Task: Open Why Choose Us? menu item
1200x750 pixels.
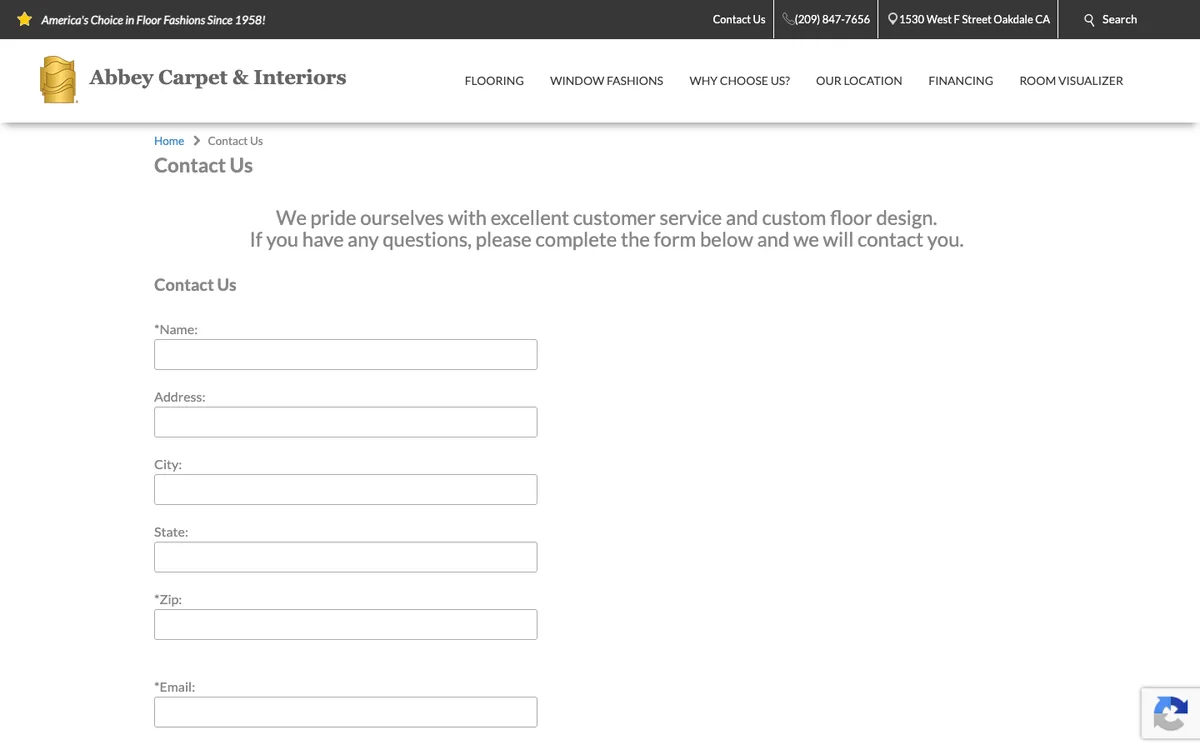Action: tap(739, 81)
